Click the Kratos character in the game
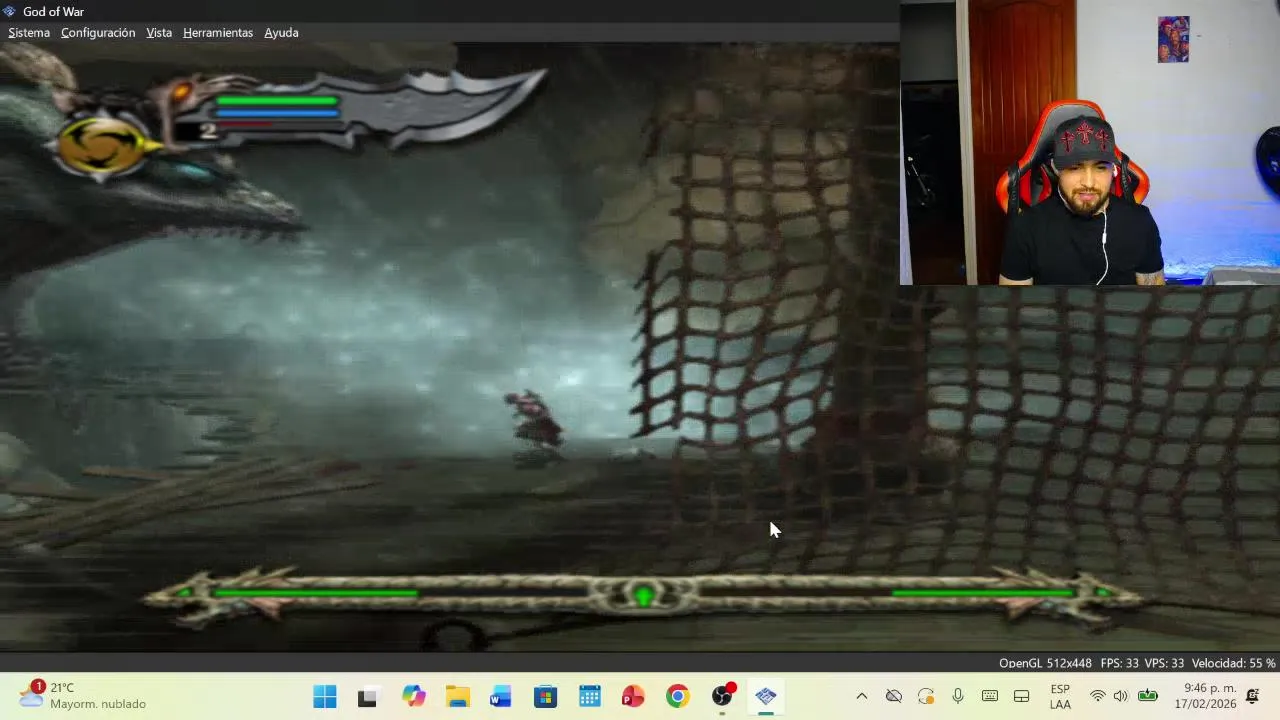1280x720 pixels. click(536, 427)
